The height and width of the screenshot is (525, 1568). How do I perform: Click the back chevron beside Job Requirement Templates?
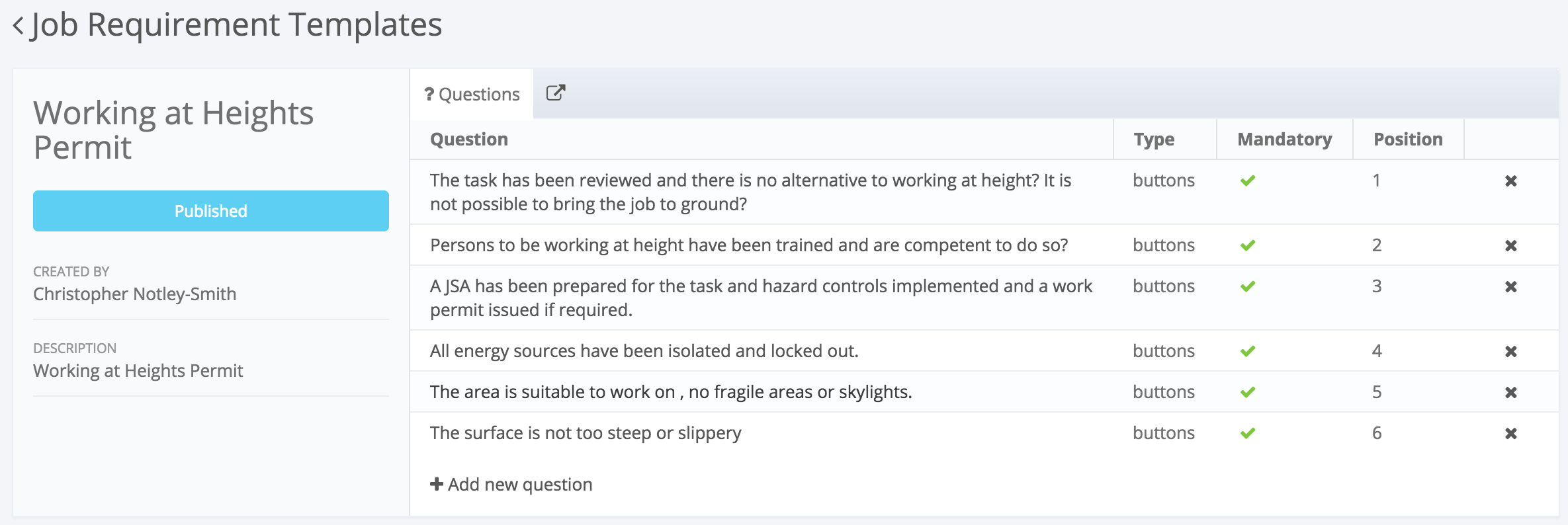tap(19, 26)
